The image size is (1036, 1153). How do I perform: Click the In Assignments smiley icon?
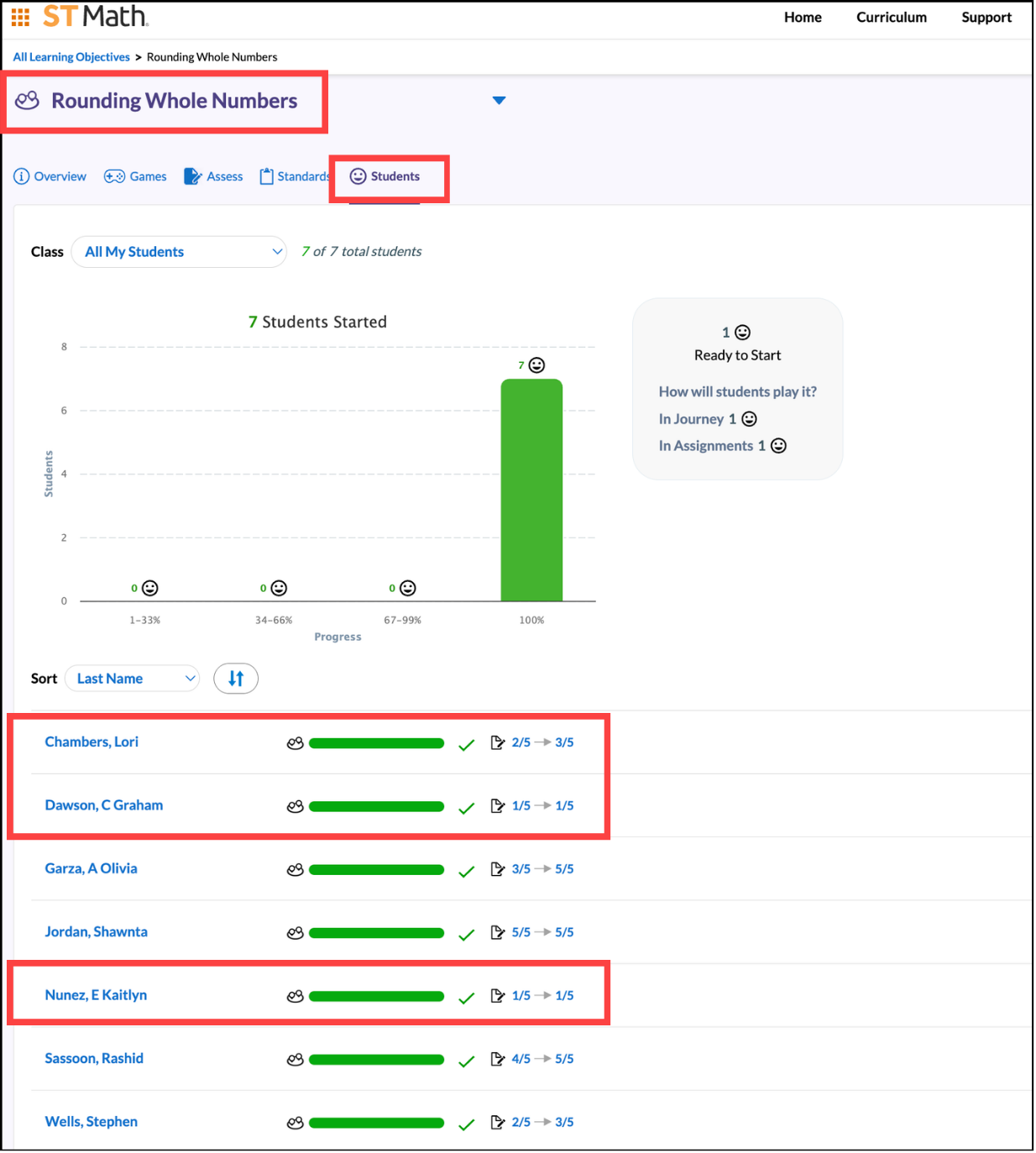pos(778,446)
